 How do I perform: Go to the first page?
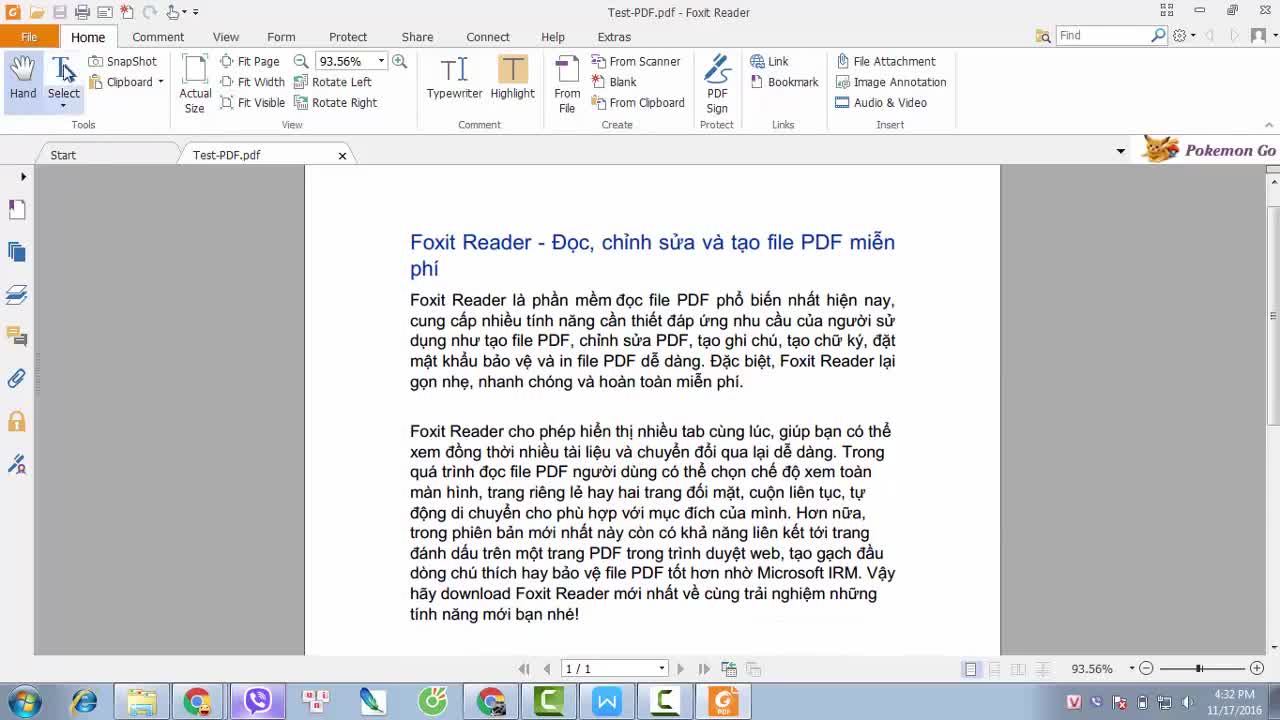(x=524, y=669)
